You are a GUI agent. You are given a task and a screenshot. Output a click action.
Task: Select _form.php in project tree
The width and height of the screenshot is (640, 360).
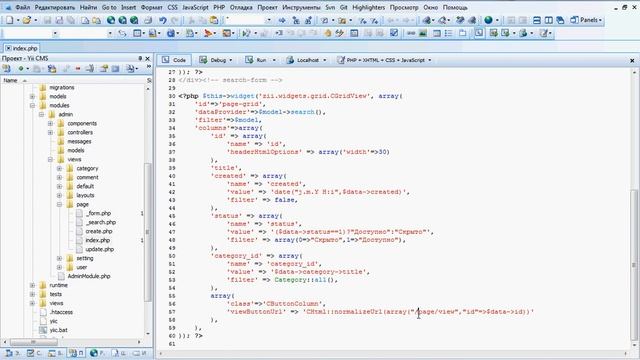click(98, 213)
